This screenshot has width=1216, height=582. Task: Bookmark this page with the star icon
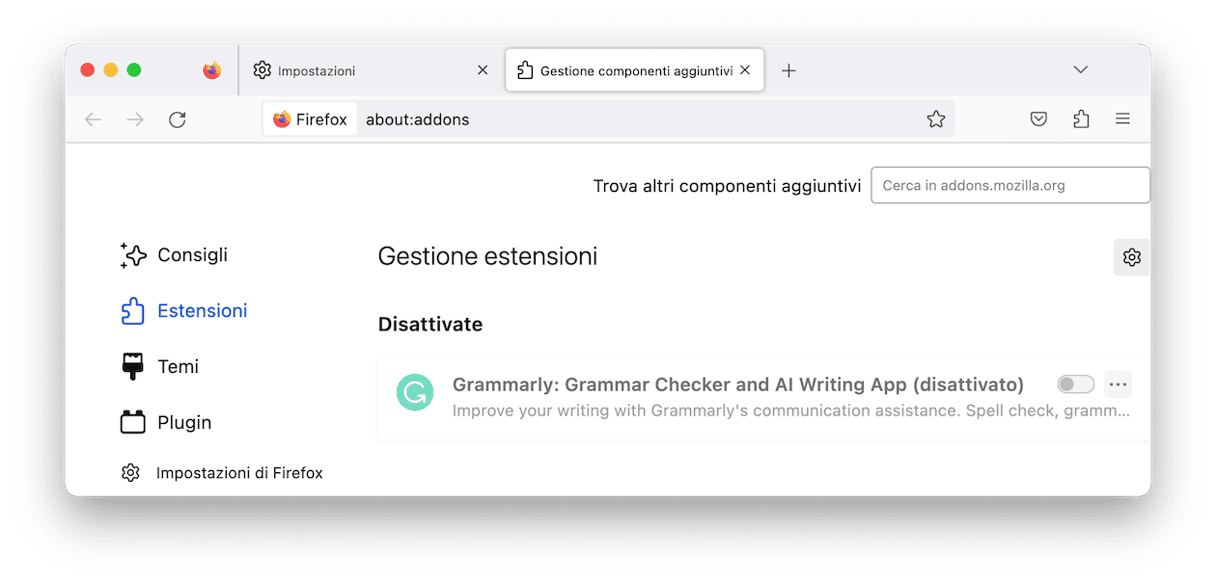tap(936, 119)
